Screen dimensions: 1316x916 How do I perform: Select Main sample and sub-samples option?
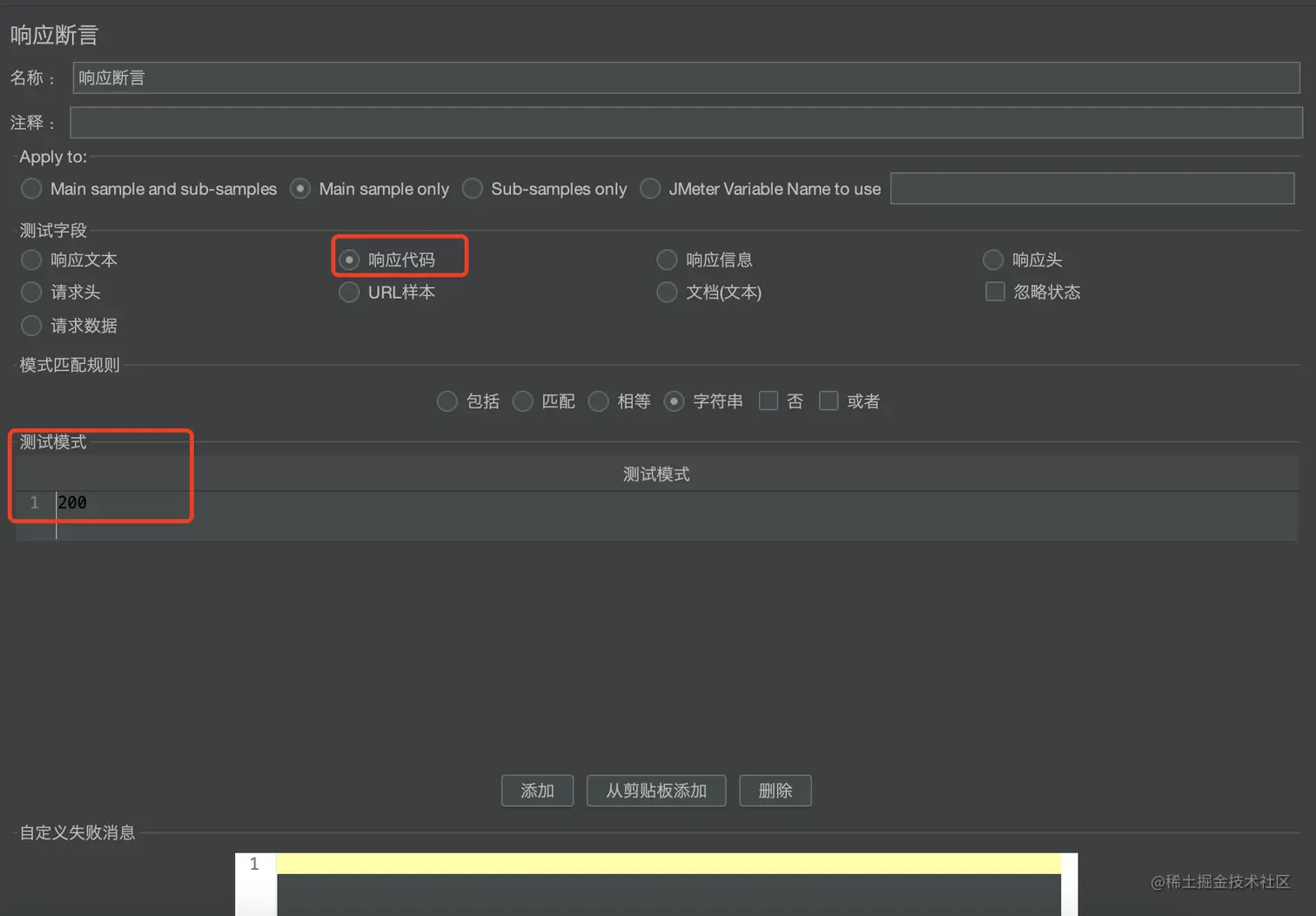31,188
